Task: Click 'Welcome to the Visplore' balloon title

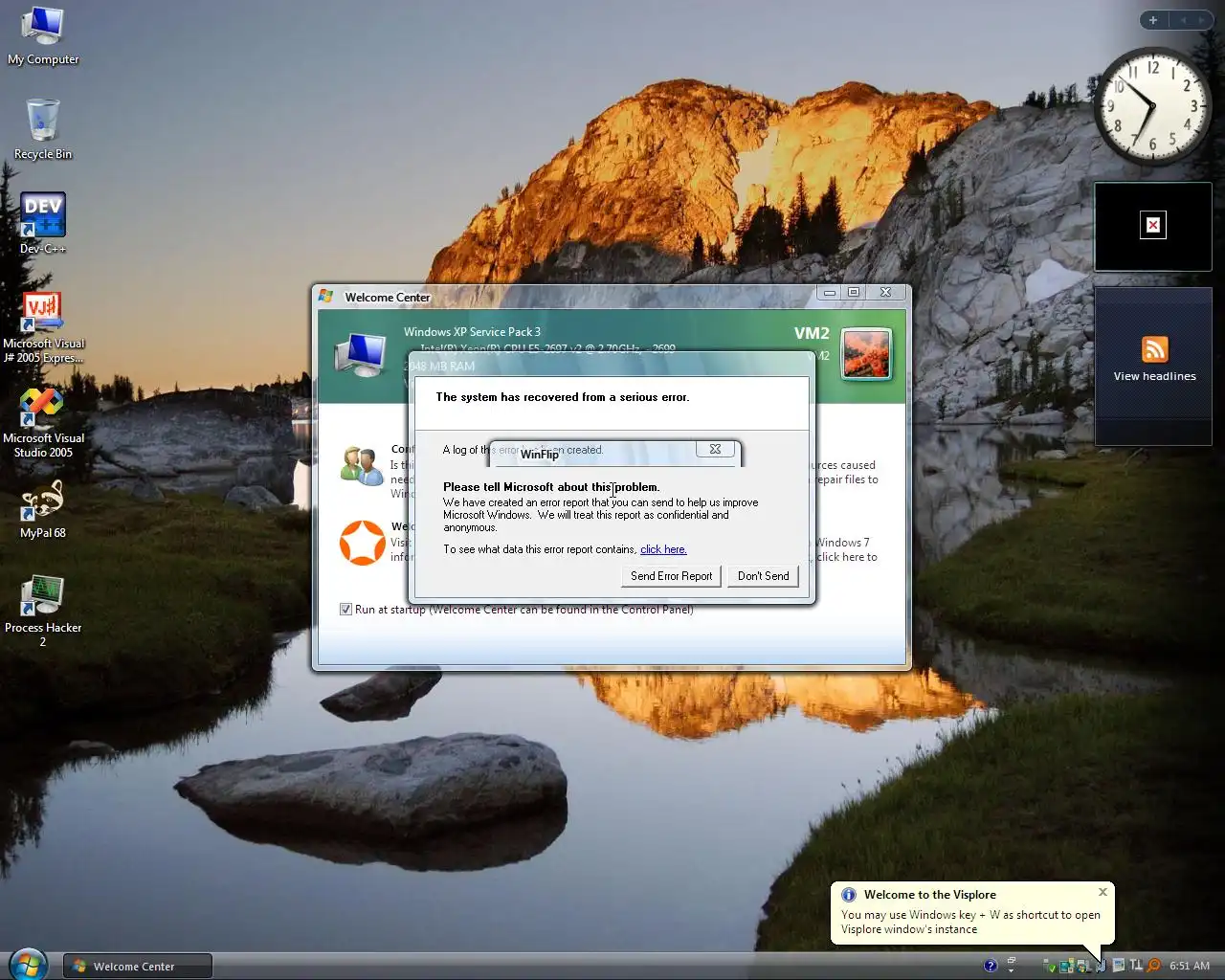Action: pyautogui.click(x=930, y=895)
